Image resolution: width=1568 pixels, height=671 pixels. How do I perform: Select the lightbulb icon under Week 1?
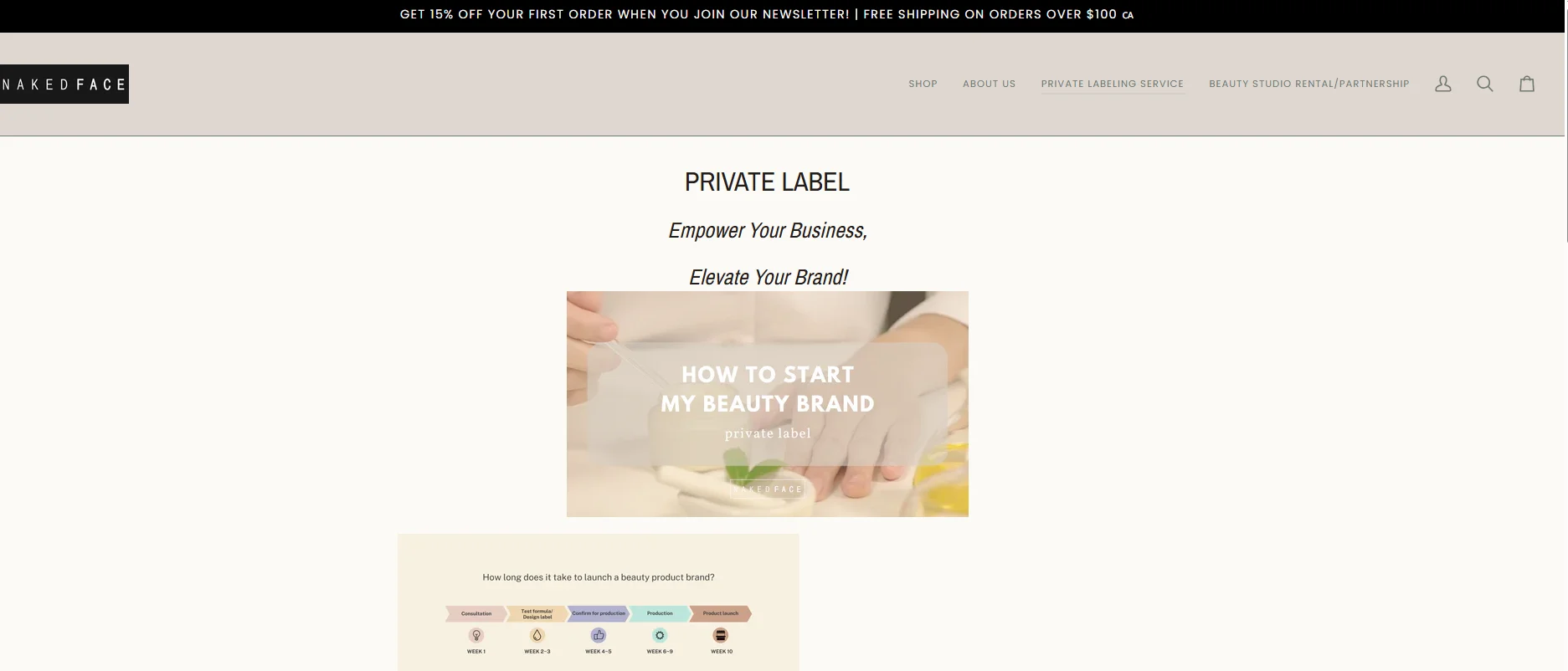pos(476,636)
